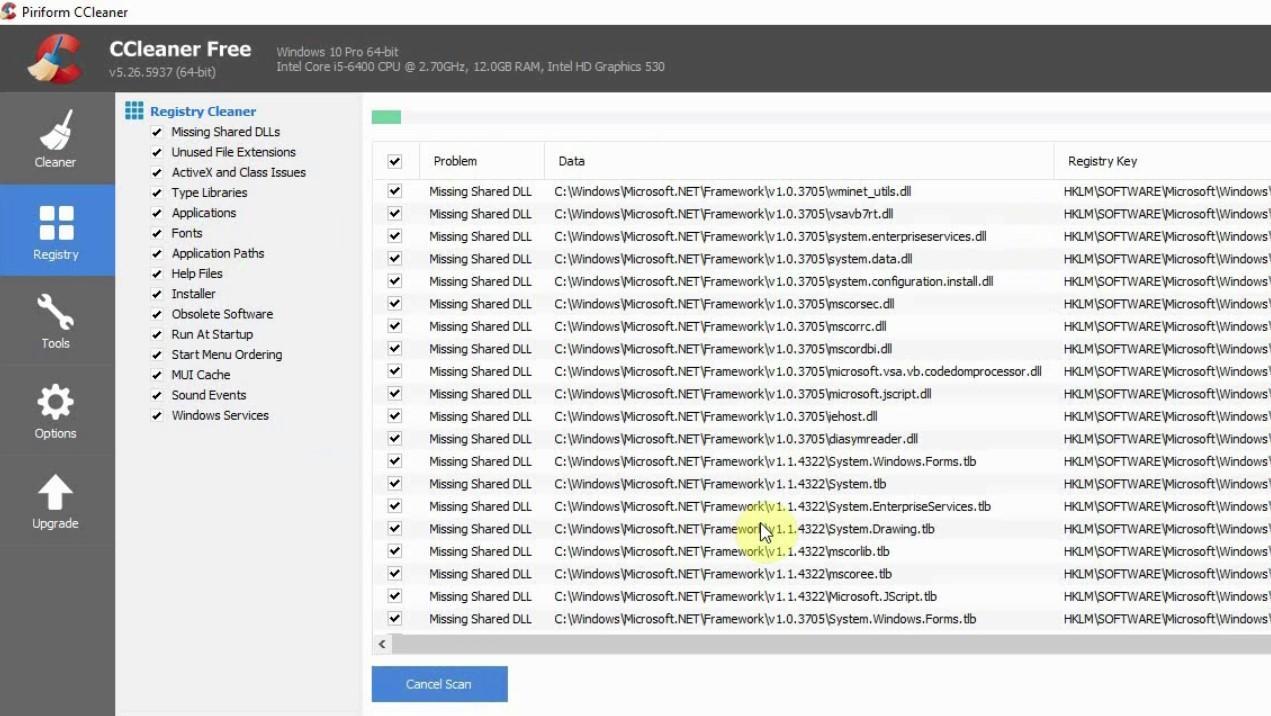
Task: Select the mscoree.tlb path entry
Action: click(x=723, y=574)
